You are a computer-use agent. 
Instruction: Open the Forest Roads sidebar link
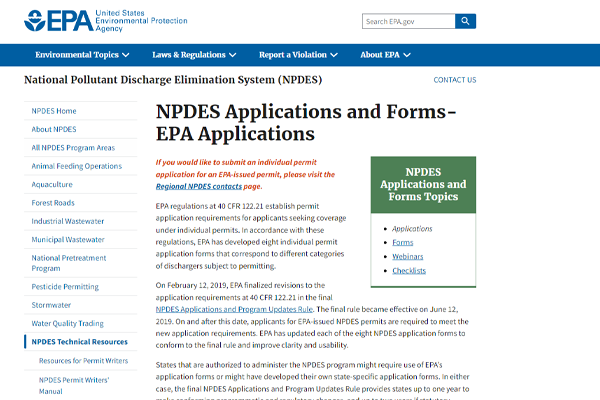point(53,203)
